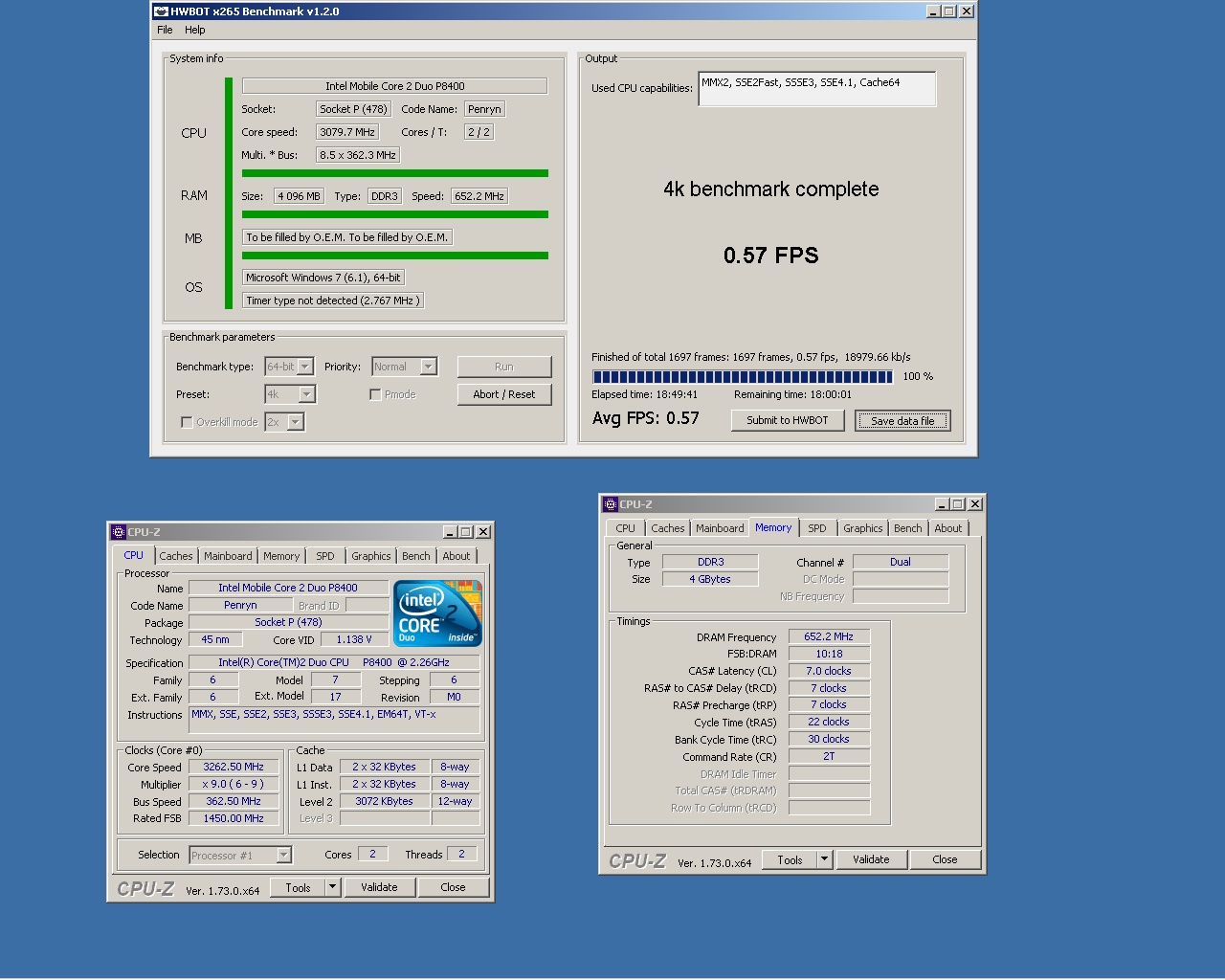Click Submit to HWBOT button
Image resolution: width=1225 pixels, height=980 pixels.
click(788, 420)
